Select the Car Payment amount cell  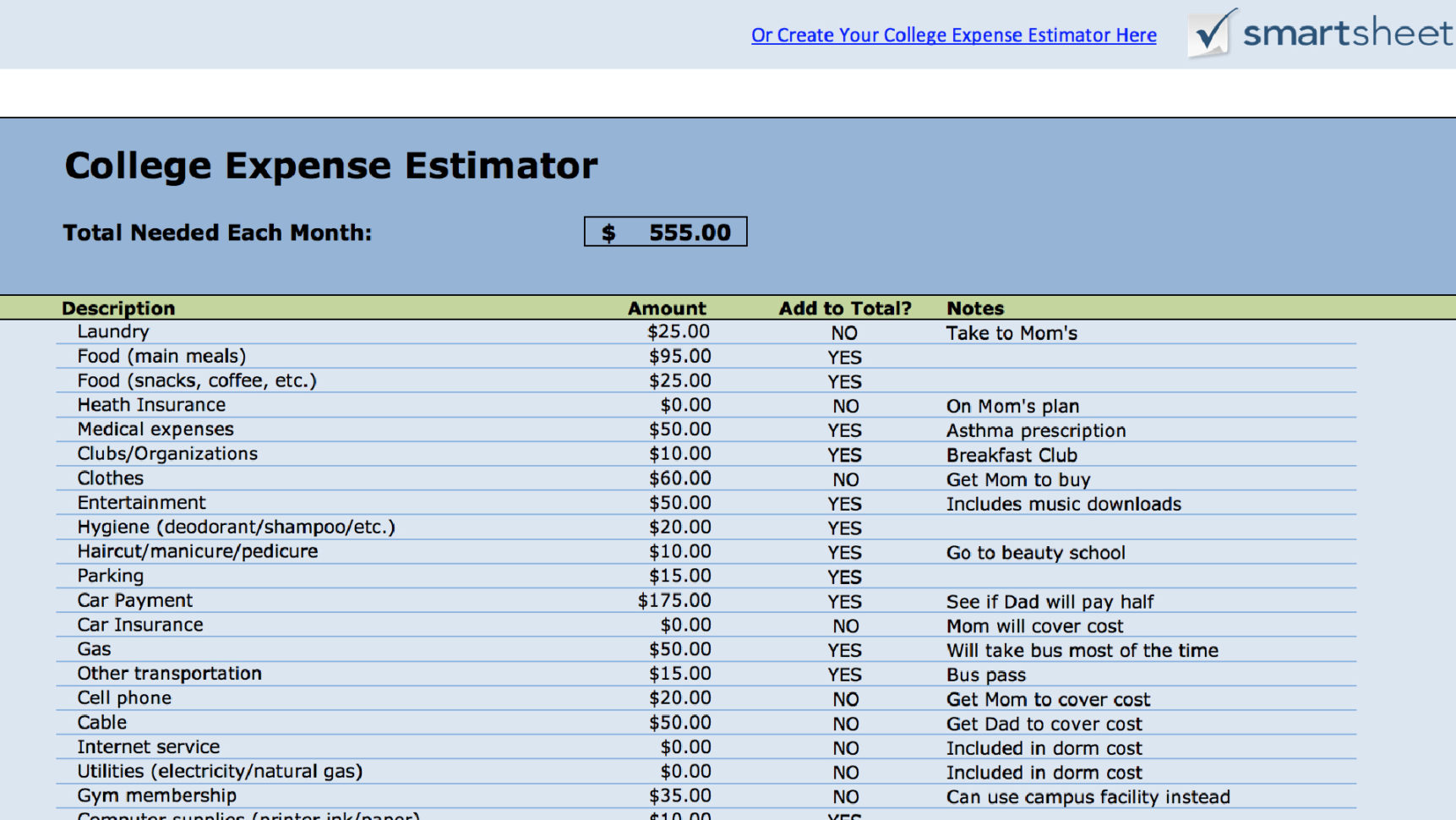click(673, 600)
